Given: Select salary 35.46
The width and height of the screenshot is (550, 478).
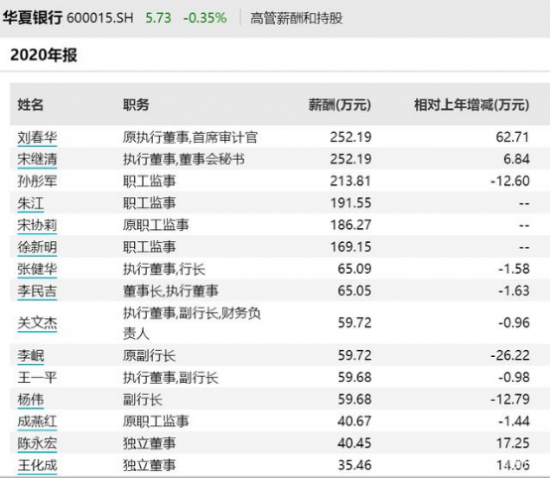Looking at the screenshot, I should click(355, 465).
